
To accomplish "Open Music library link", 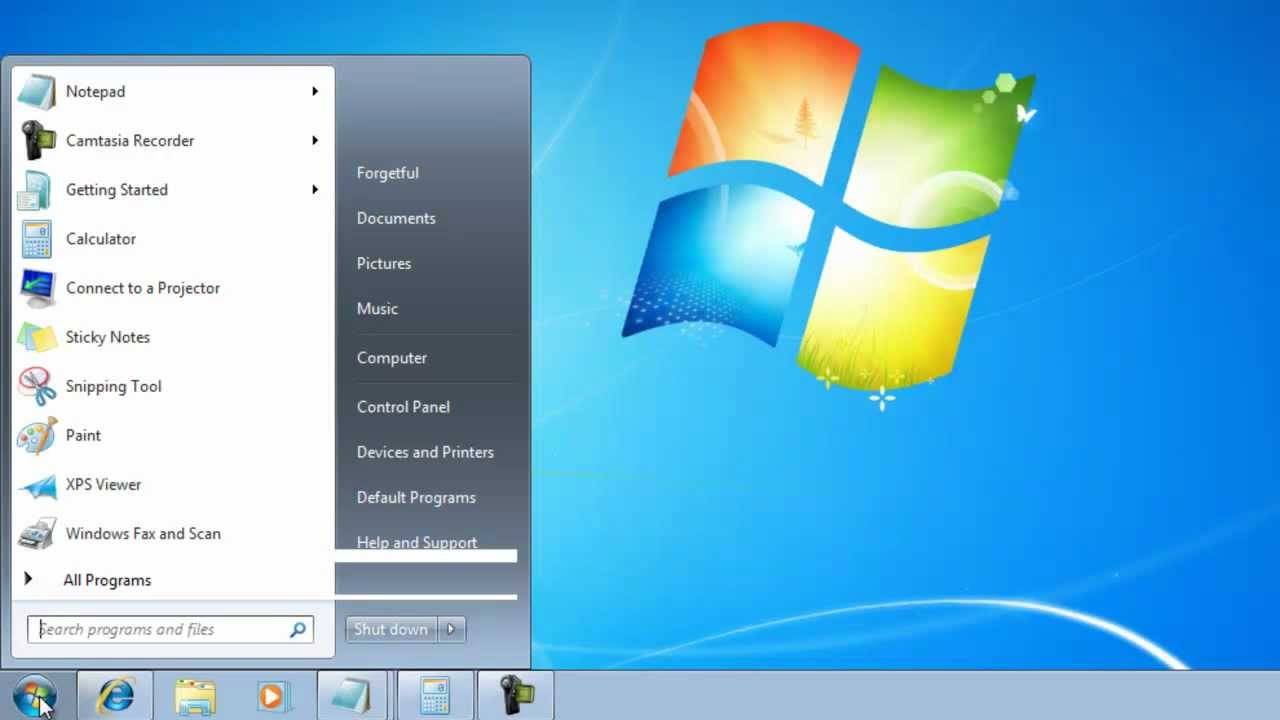I will [377, 308].
